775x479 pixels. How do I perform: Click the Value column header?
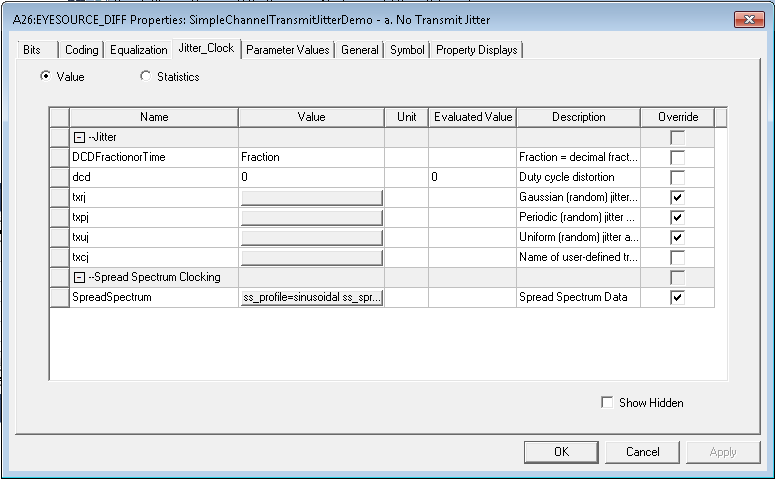coord(311,117)
